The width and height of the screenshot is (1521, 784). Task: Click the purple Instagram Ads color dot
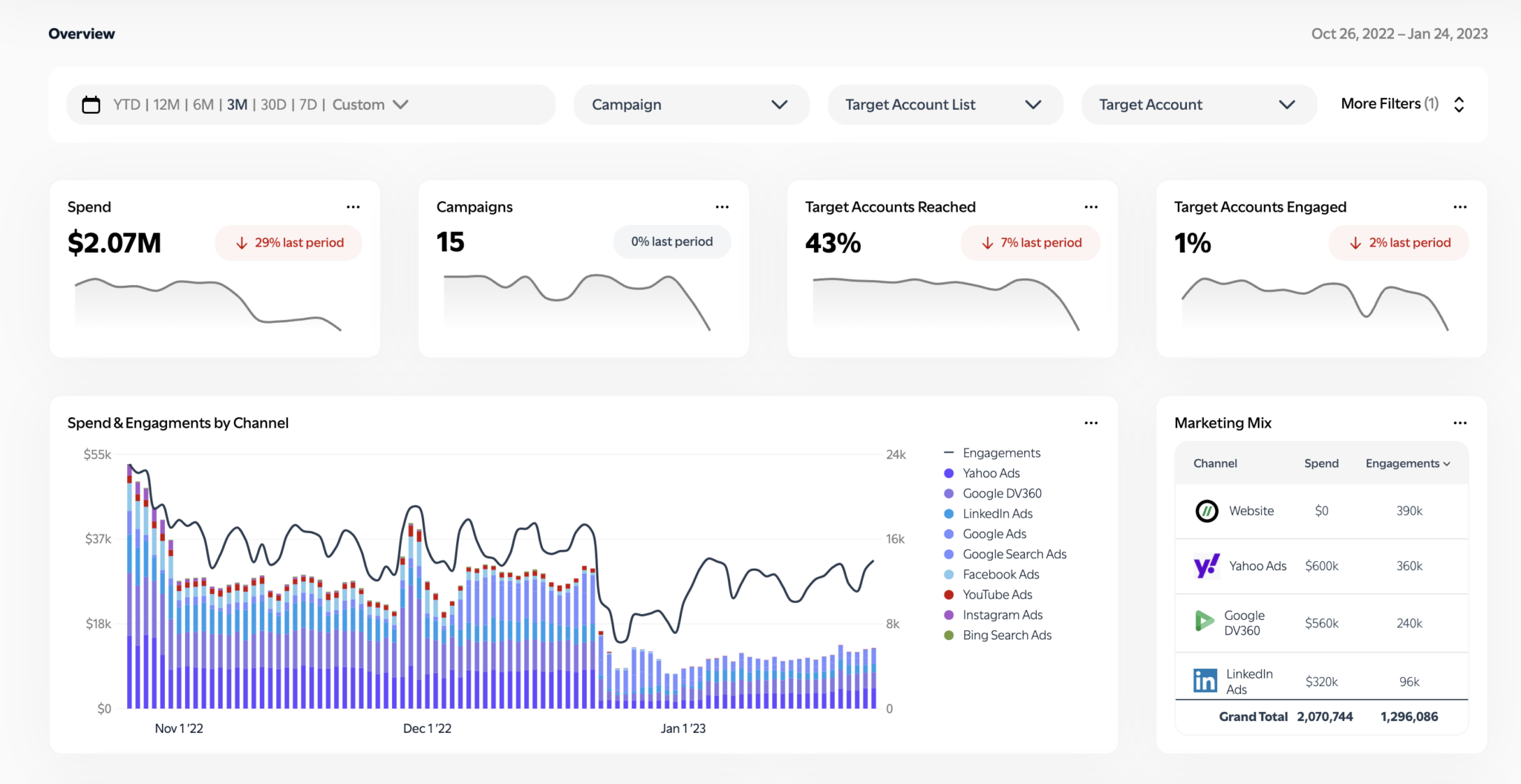click(x=948, y=615)
